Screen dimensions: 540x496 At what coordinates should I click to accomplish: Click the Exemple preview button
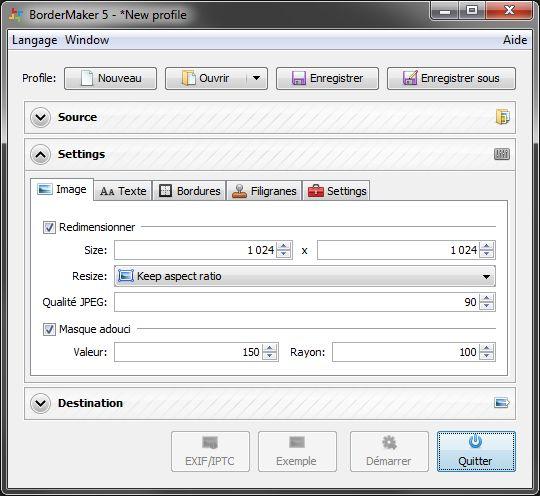297,451
